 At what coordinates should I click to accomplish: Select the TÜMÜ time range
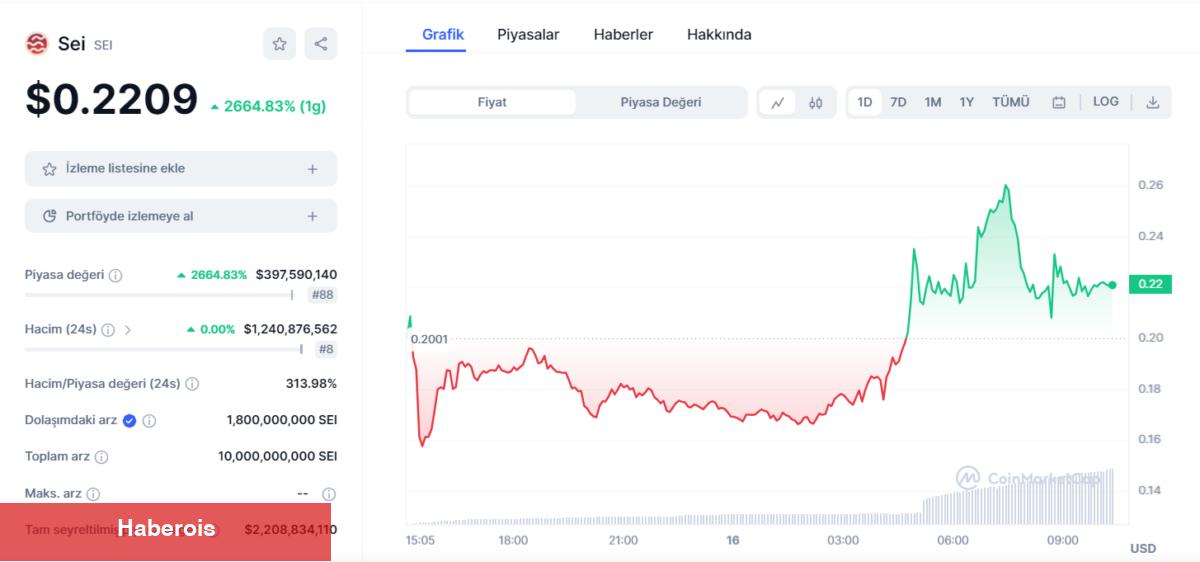pos(1011,102)
